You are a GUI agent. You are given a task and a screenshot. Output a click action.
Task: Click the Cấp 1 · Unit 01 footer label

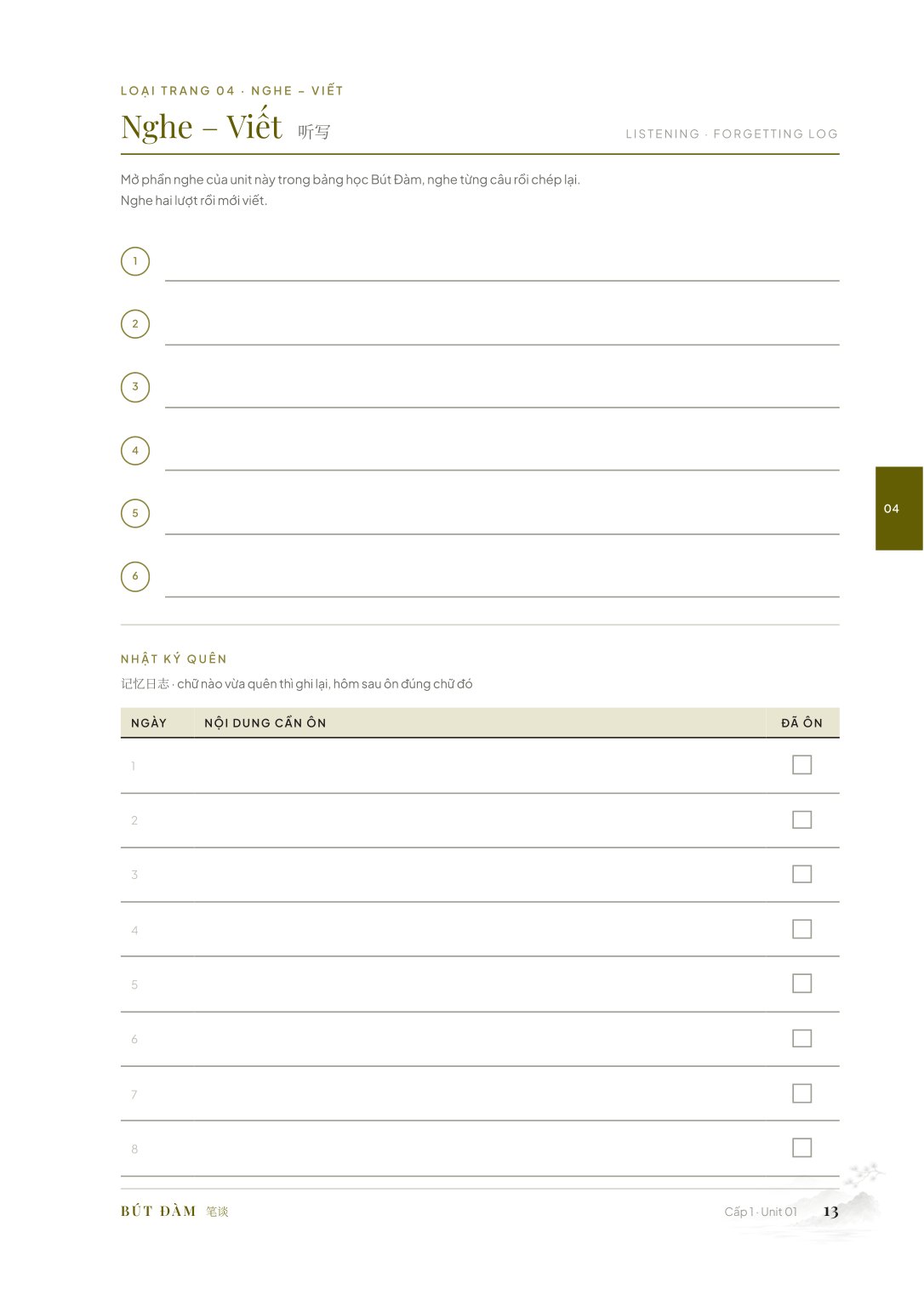761,1212
